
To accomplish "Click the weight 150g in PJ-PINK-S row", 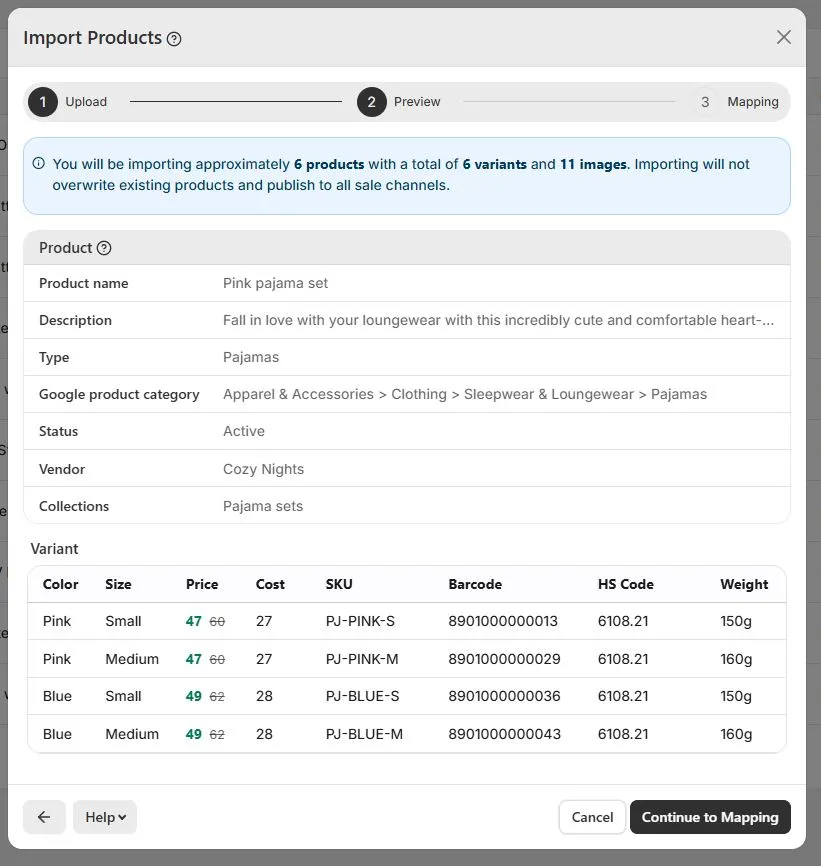I will point(735,621).
